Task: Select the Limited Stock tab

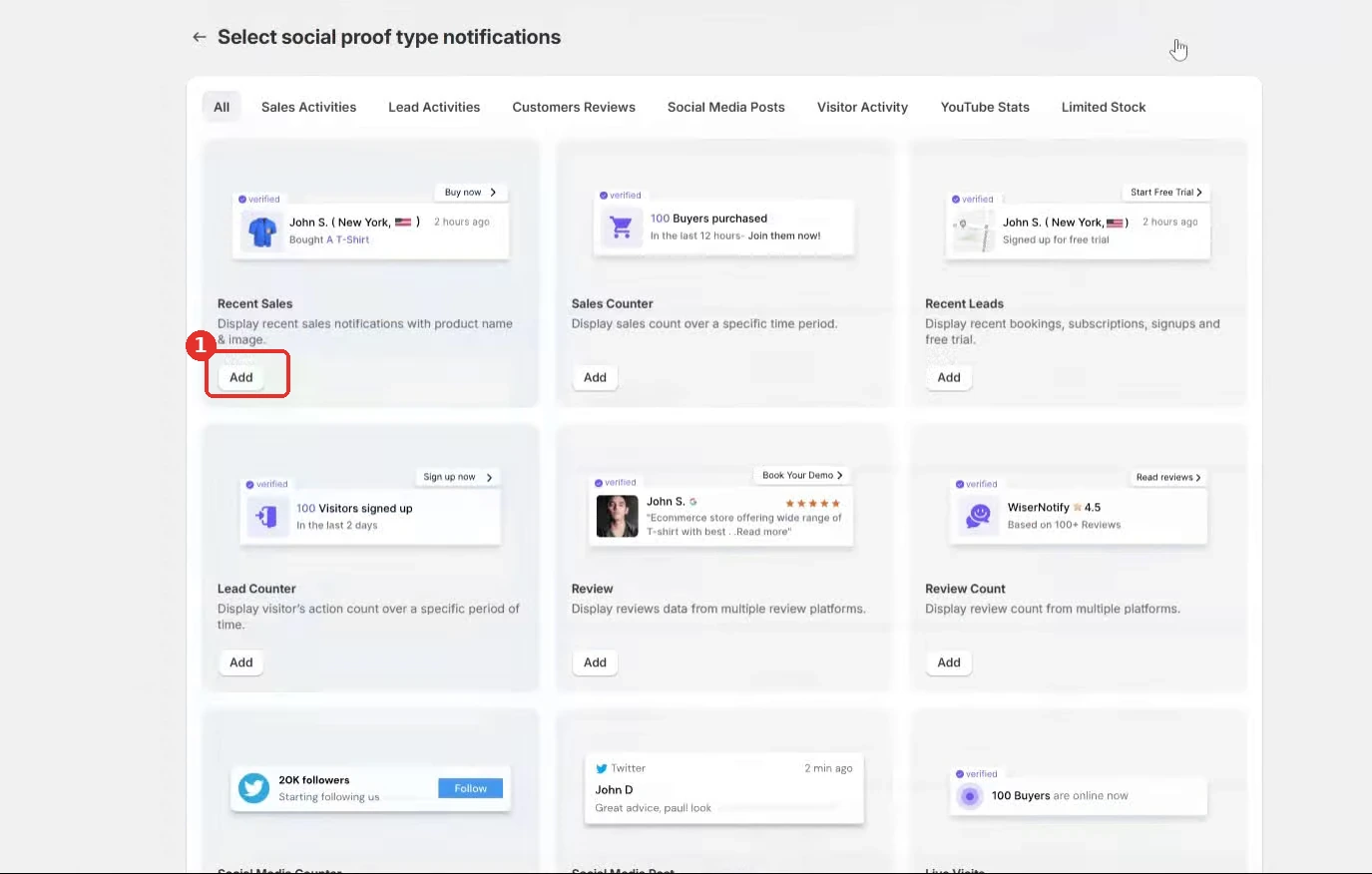Action: tap(1104, 107)
